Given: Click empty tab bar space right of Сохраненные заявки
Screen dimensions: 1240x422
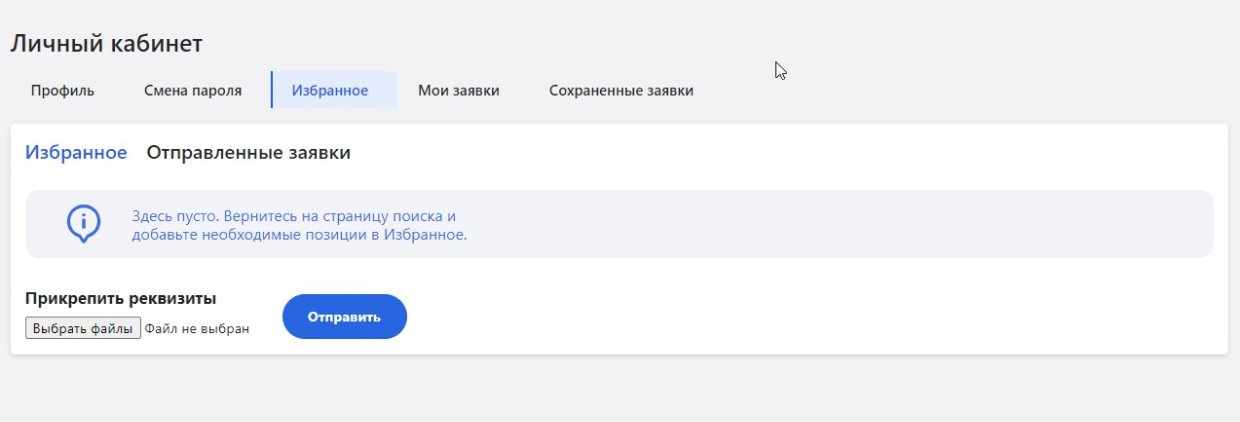Looking at the screenshot, I should (x=950, y=91).
